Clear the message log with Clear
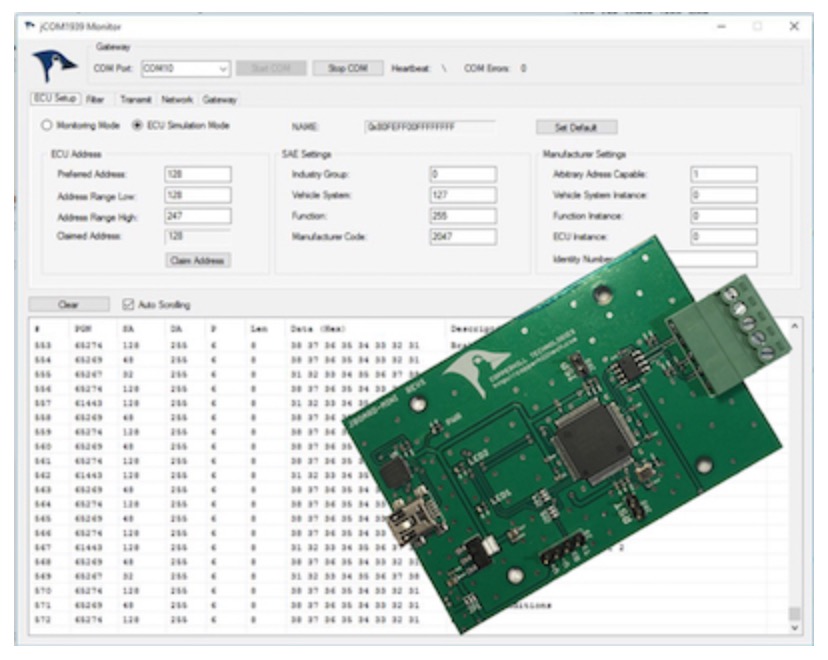Viewport: 828px width, 660px height. click(x=69, y=304)
